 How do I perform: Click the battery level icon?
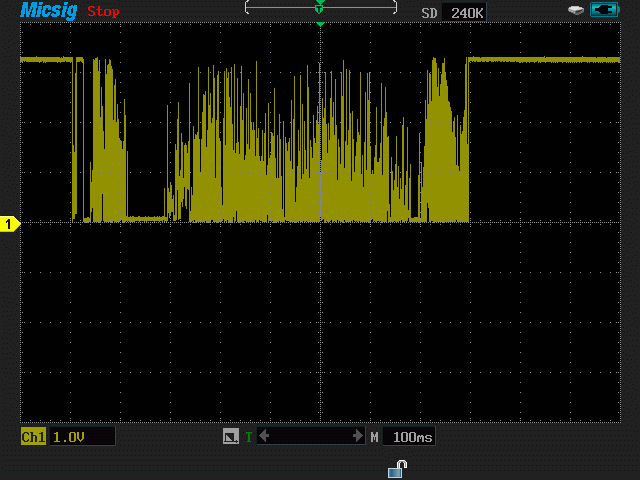click(604, 11)
